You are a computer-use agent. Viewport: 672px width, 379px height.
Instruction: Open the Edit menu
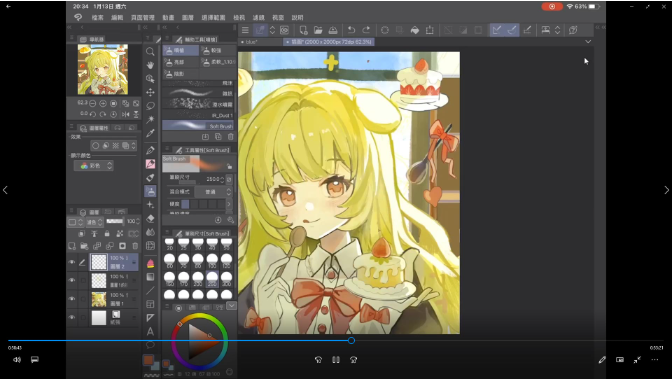(x=117, y=18)
